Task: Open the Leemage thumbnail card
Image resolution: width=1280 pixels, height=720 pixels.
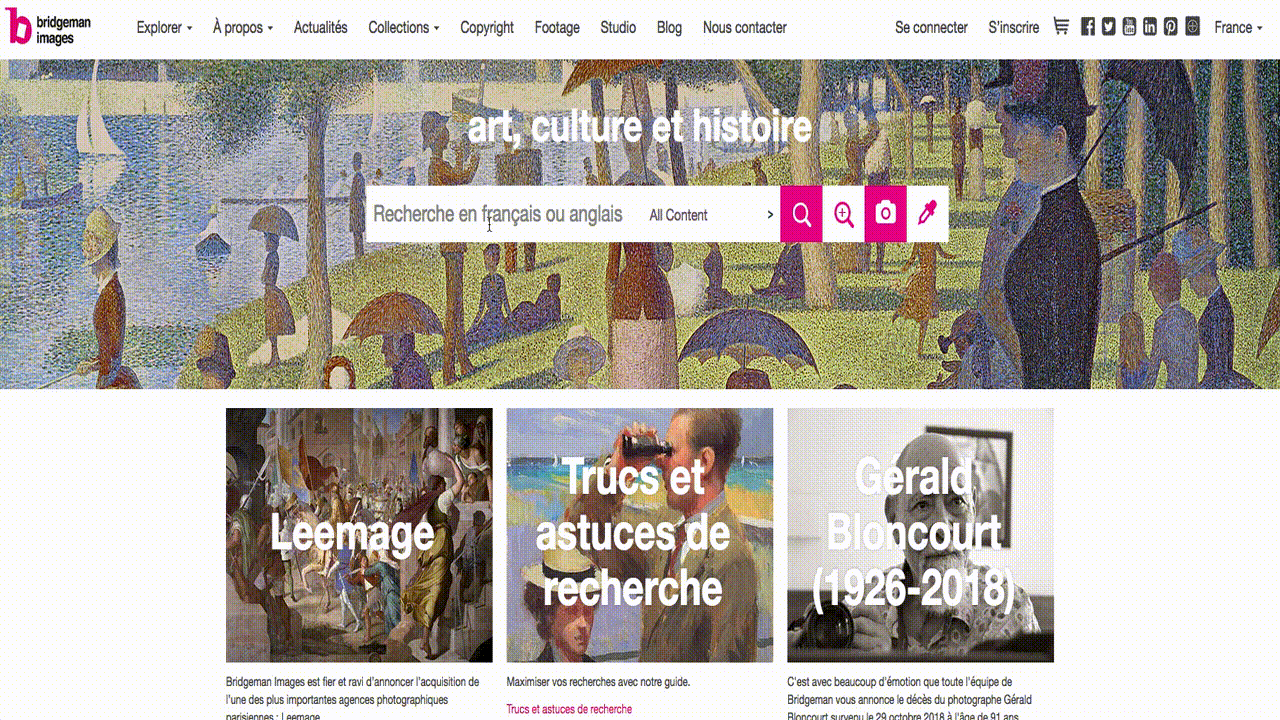Action: pyautogui.click(x=359, y=535)
